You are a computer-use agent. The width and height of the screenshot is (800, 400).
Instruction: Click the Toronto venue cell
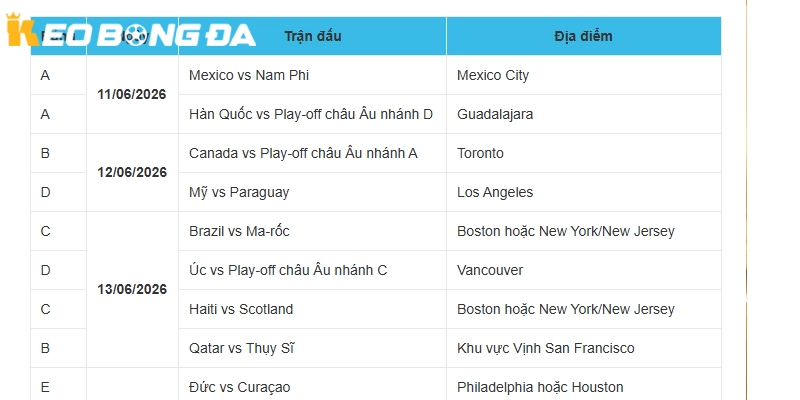(x=480, y=153)
